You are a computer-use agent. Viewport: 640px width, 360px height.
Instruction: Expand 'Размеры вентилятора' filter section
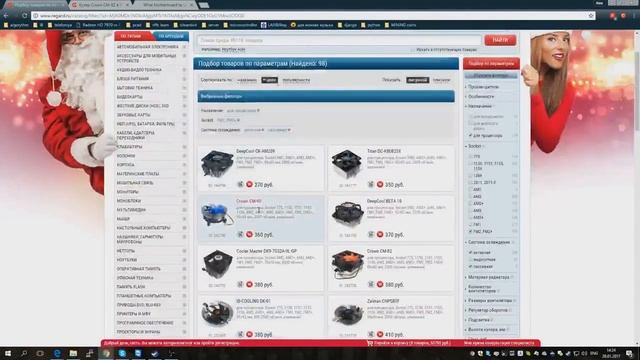490,300
